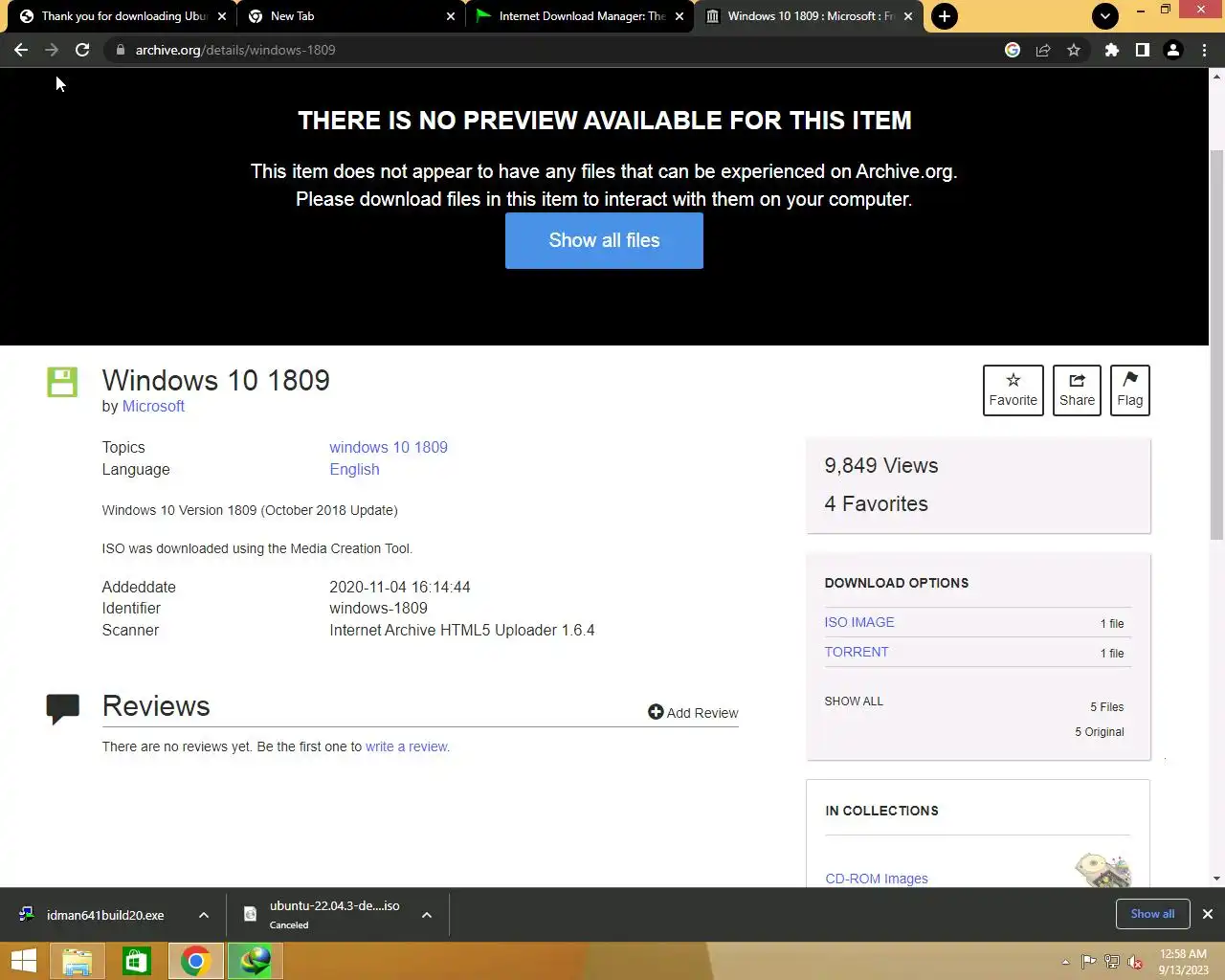Image resolution: width=1225 pixels, height=980 pixels.
Task: Reload the archive.org page
Action: click(x=82, y=50)
